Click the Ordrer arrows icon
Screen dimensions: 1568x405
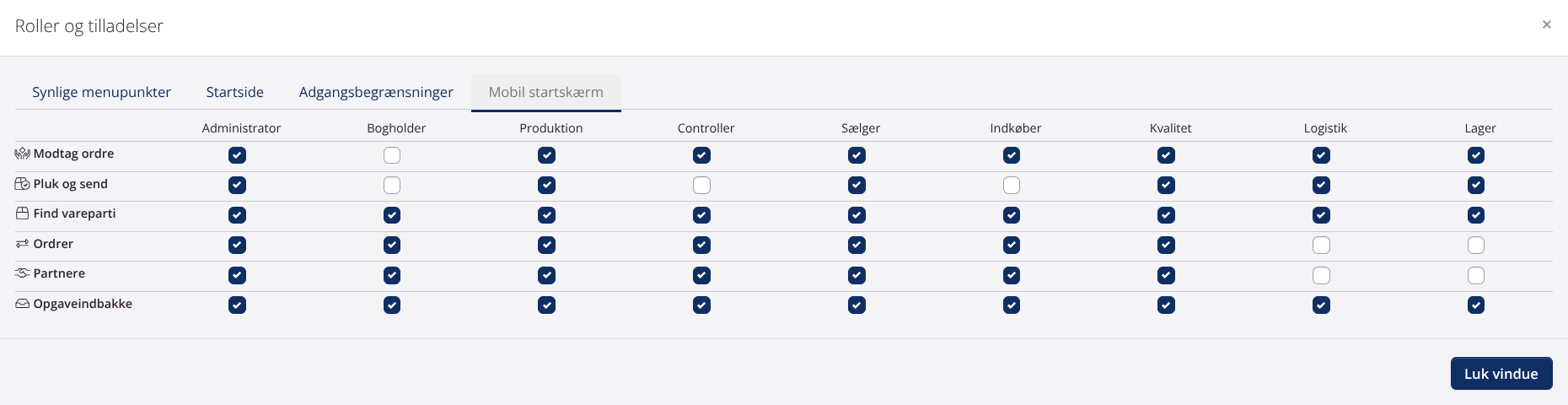point(22,244)
